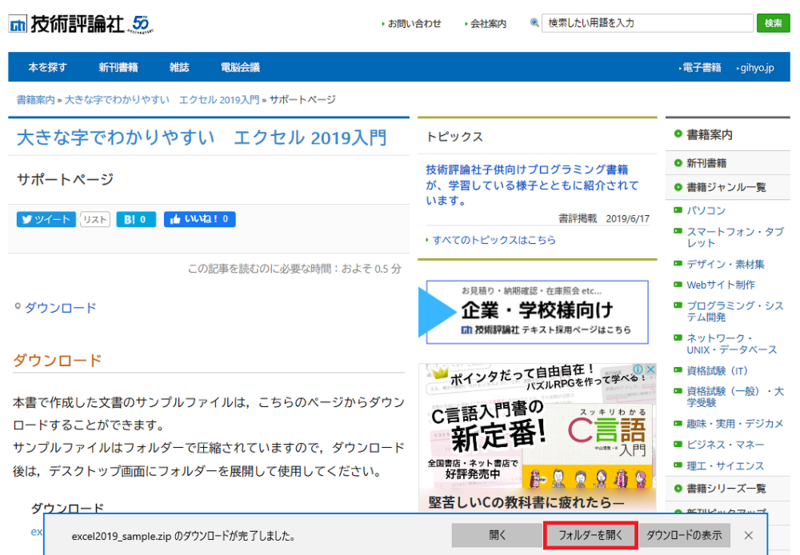Click 開く in the download bar
800x555 pixels.
tap(496, 535)
